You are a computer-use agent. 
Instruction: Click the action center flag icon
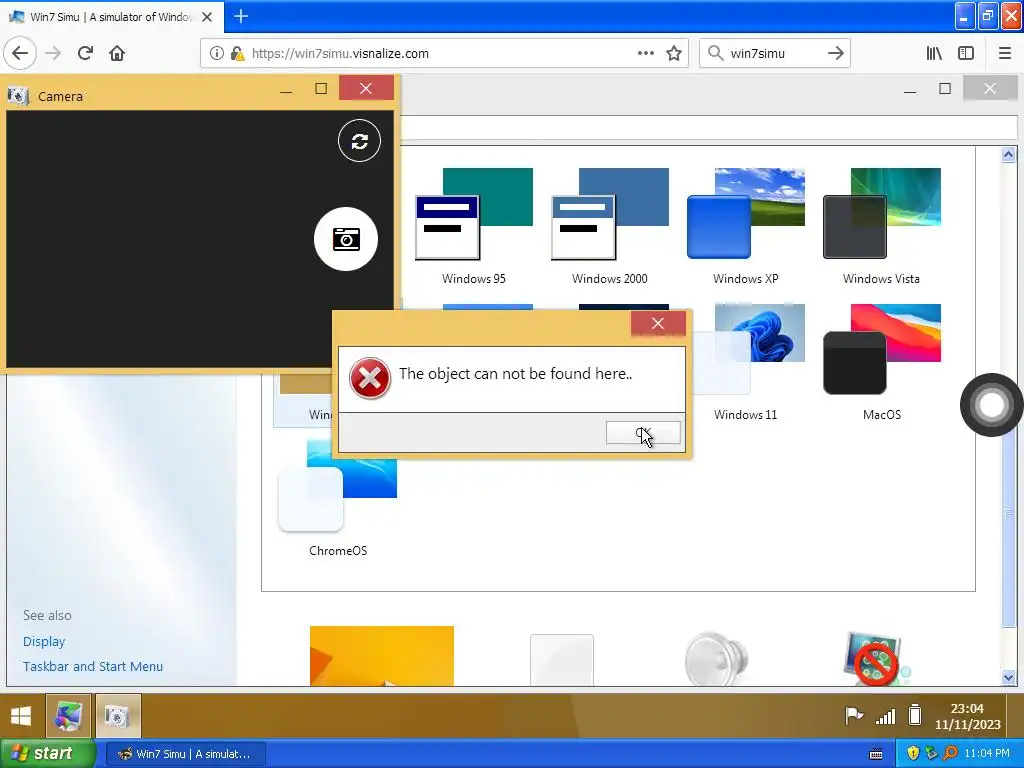(x=854, y=716)
